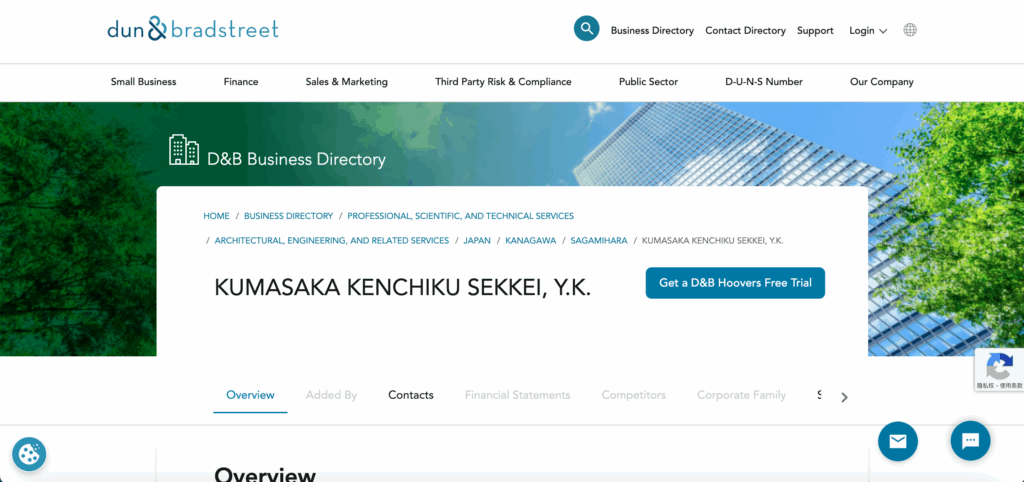Click SAGAMIHARA breadcrumb

(599, 240)
